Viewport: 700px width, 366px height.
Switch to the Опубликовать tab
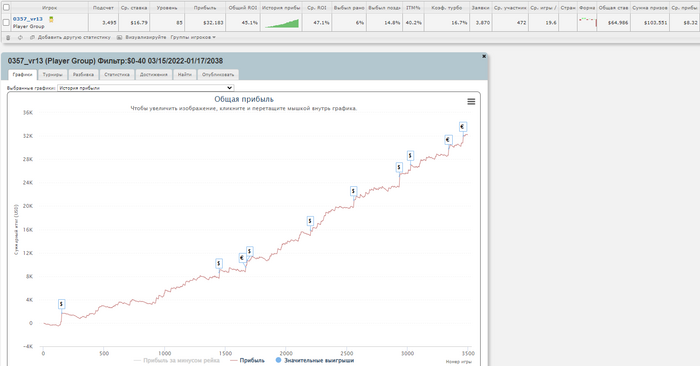pos(218,75)
